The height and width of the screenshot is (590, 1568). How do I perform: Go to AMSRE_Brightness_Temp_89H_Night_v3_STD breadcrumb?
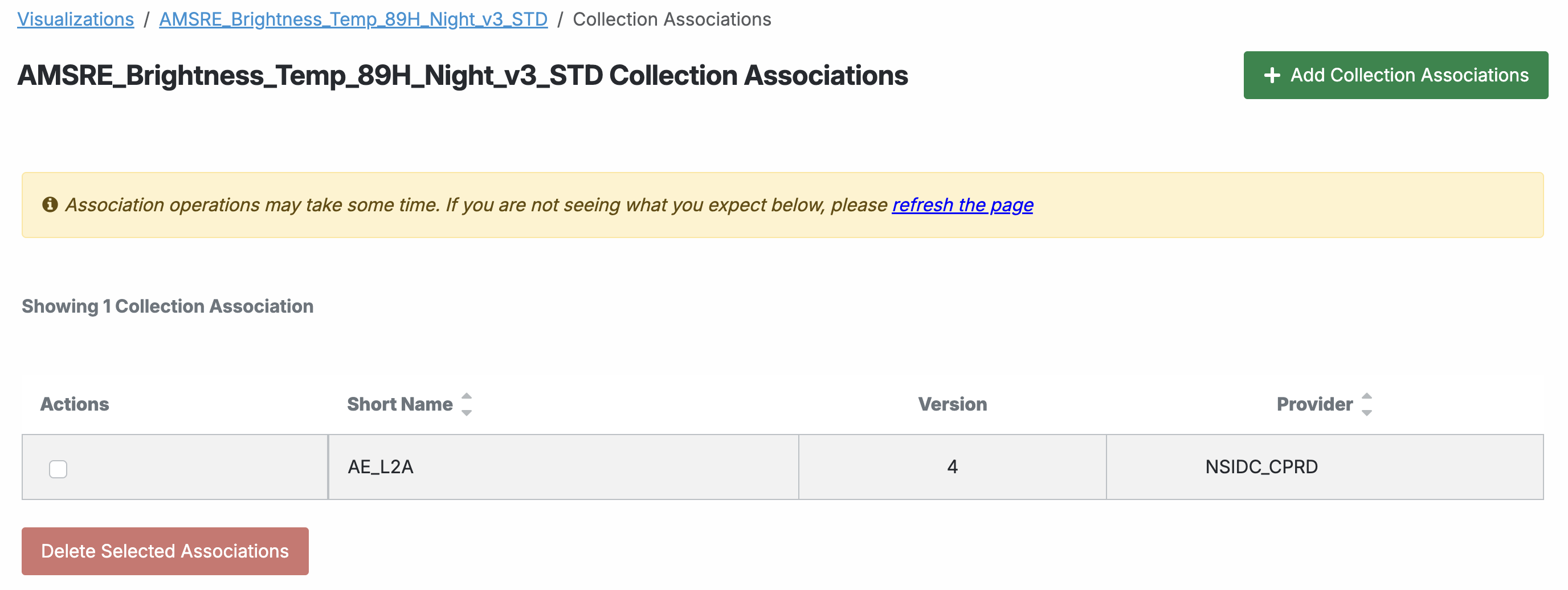click(x=353, y=19)
